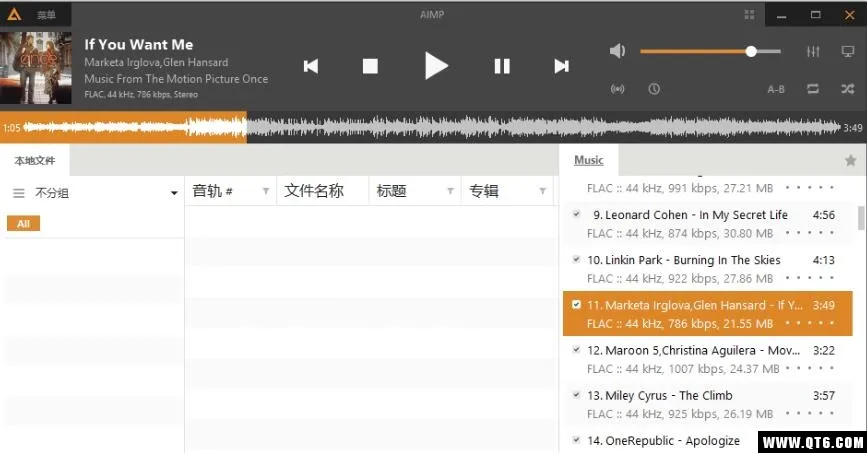This screenshot has width=867, height=453.
Task: Open the 音轨 # column filter
Action: coord(266,191)
